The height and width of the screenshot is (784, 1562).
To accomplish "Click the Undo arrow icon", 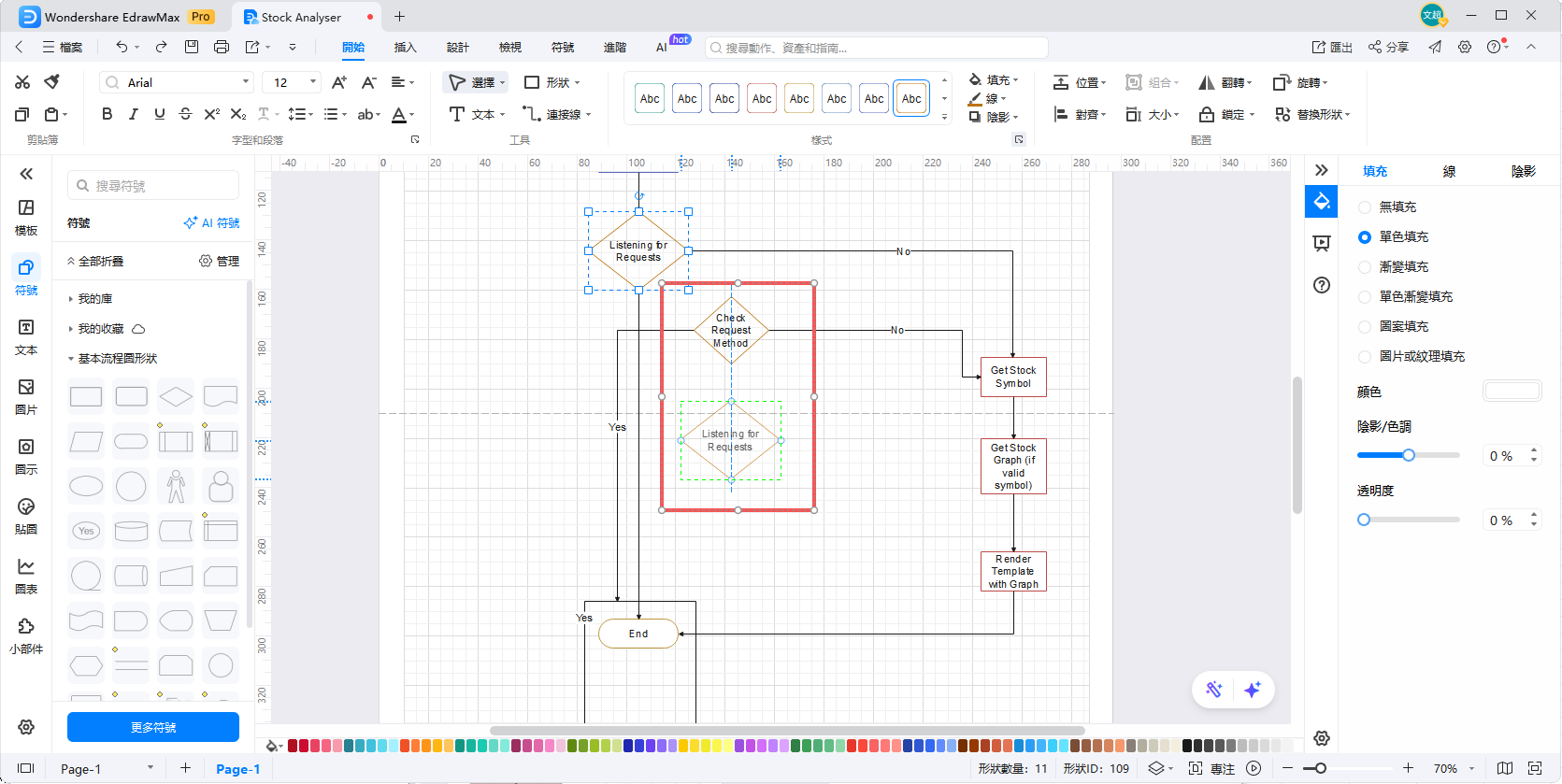I will tap(122, 47).
